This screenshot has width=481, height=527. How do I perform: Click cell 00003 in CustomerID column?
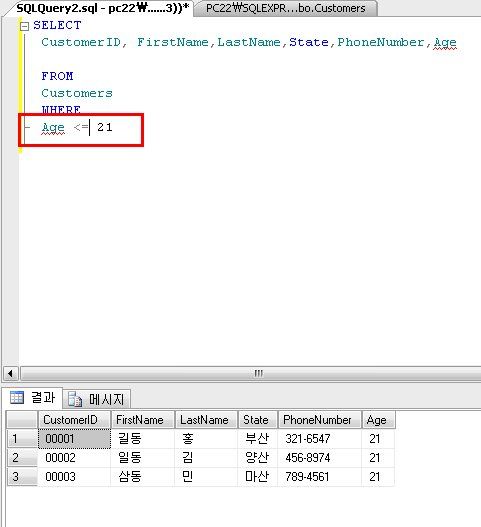74,477
